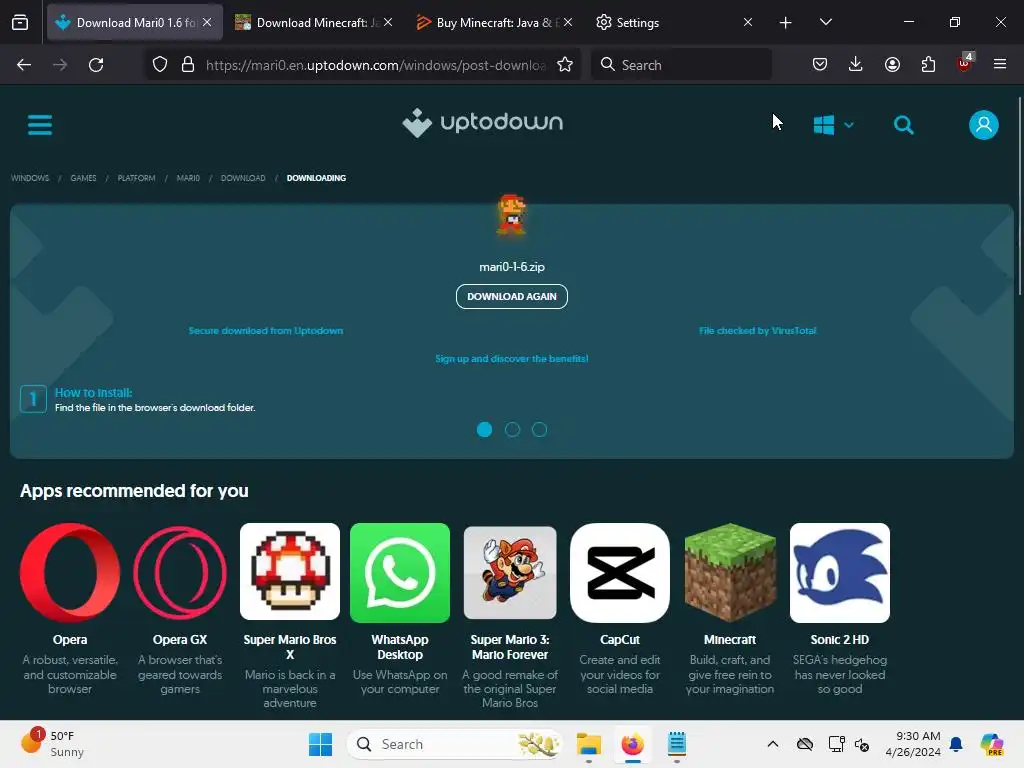Go to WINDOWS breadcrumb
Image resolution: width=1024 pixels, height=768 pixels.
click(x=30, y=178)
